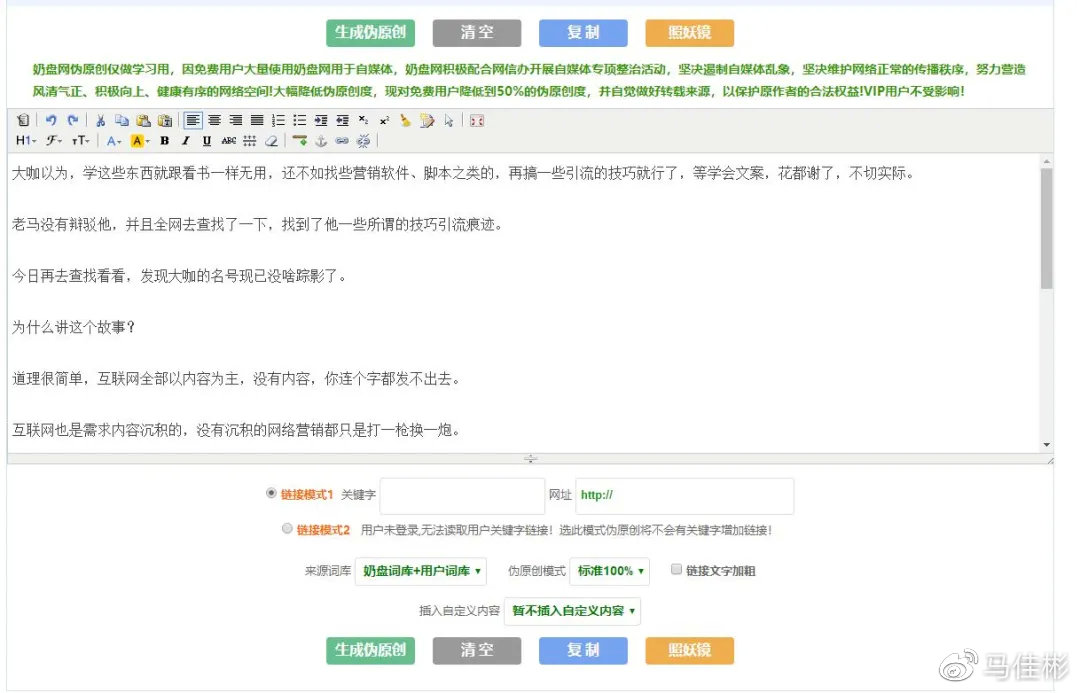Apply center text alignment
Viewport: 1080px width, 693px height.
pos(214,121)
